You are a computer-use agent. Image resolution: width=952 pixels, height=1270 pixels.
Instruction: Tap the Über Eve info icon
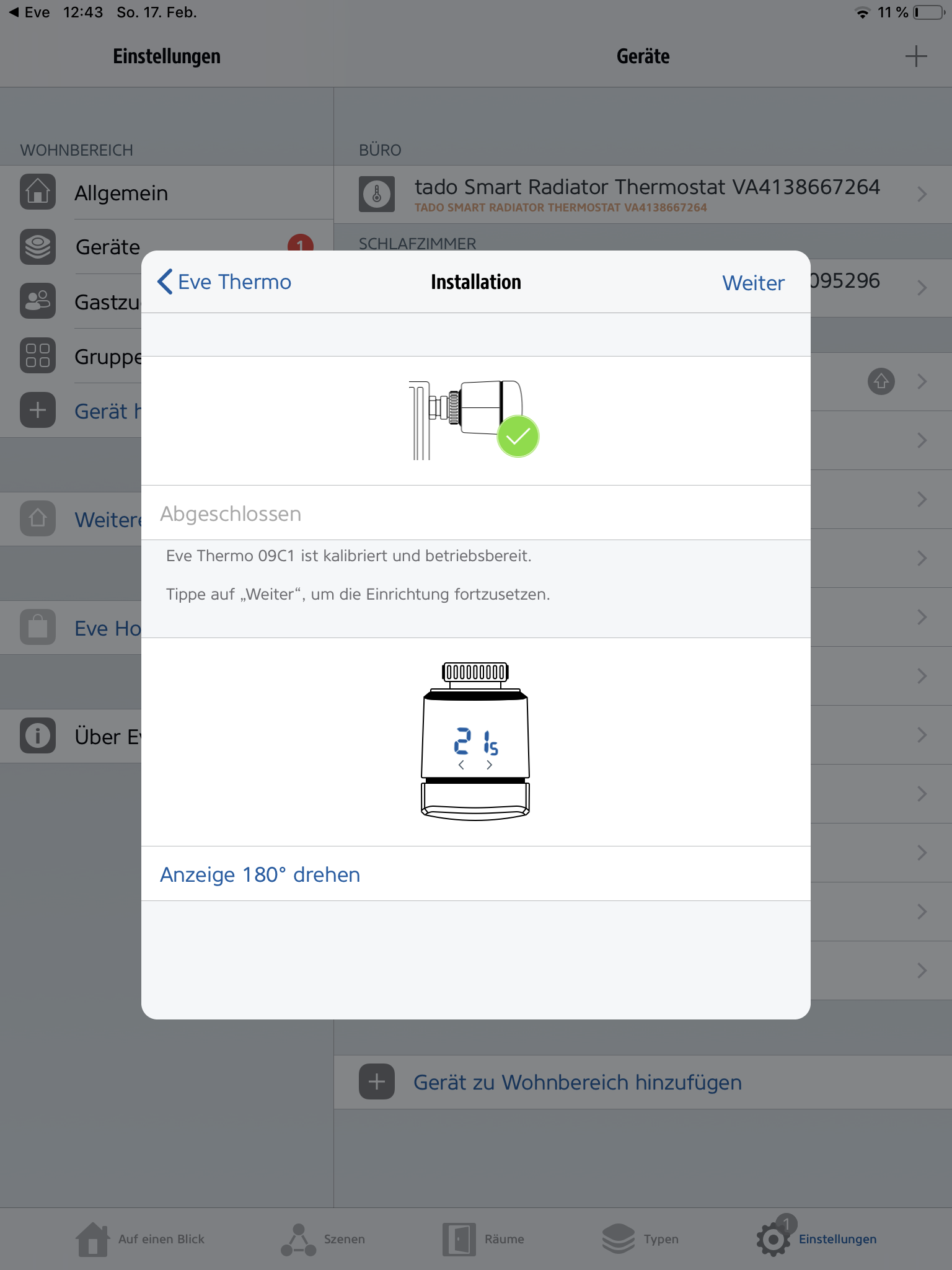[38, 736]
